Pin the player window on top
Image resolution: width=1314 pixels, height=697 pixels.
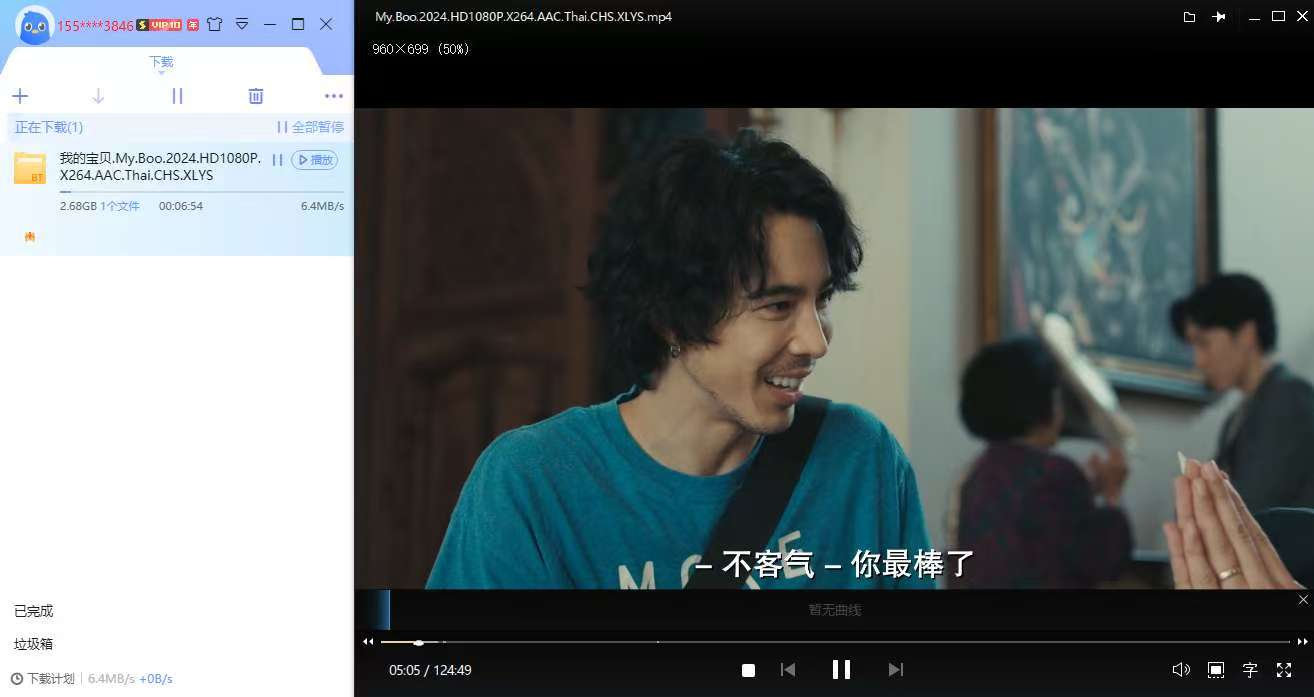[x=1218, y=17]
